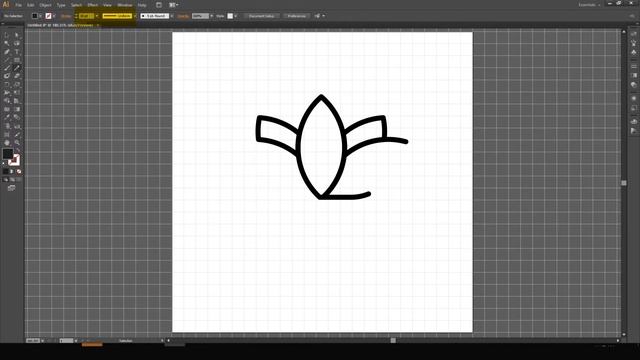Select the Perspective Grid tool
Viewport: 640px width, 360px height.
17,101
